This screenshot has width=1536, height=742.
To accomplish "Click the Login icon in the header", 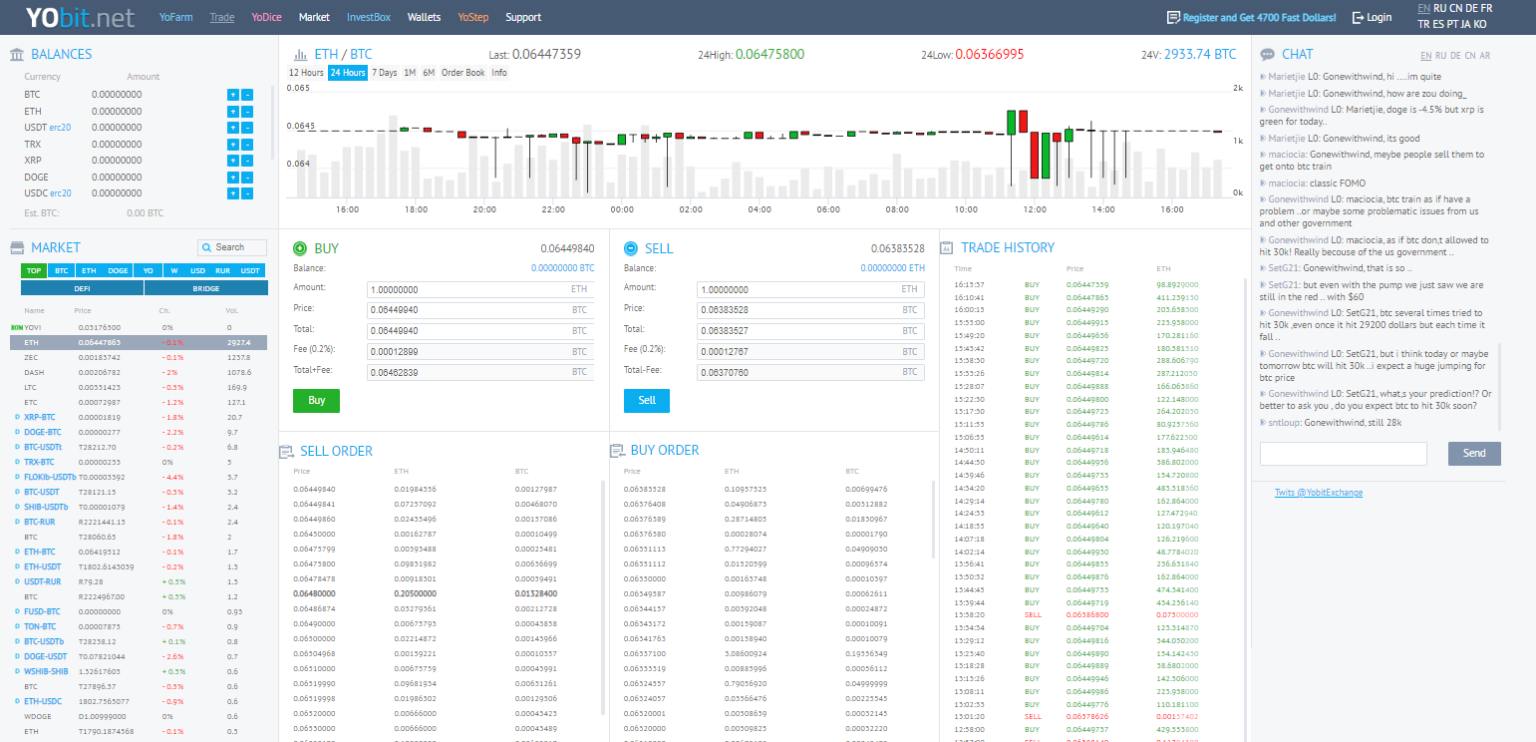I will tap(1358, 17).
